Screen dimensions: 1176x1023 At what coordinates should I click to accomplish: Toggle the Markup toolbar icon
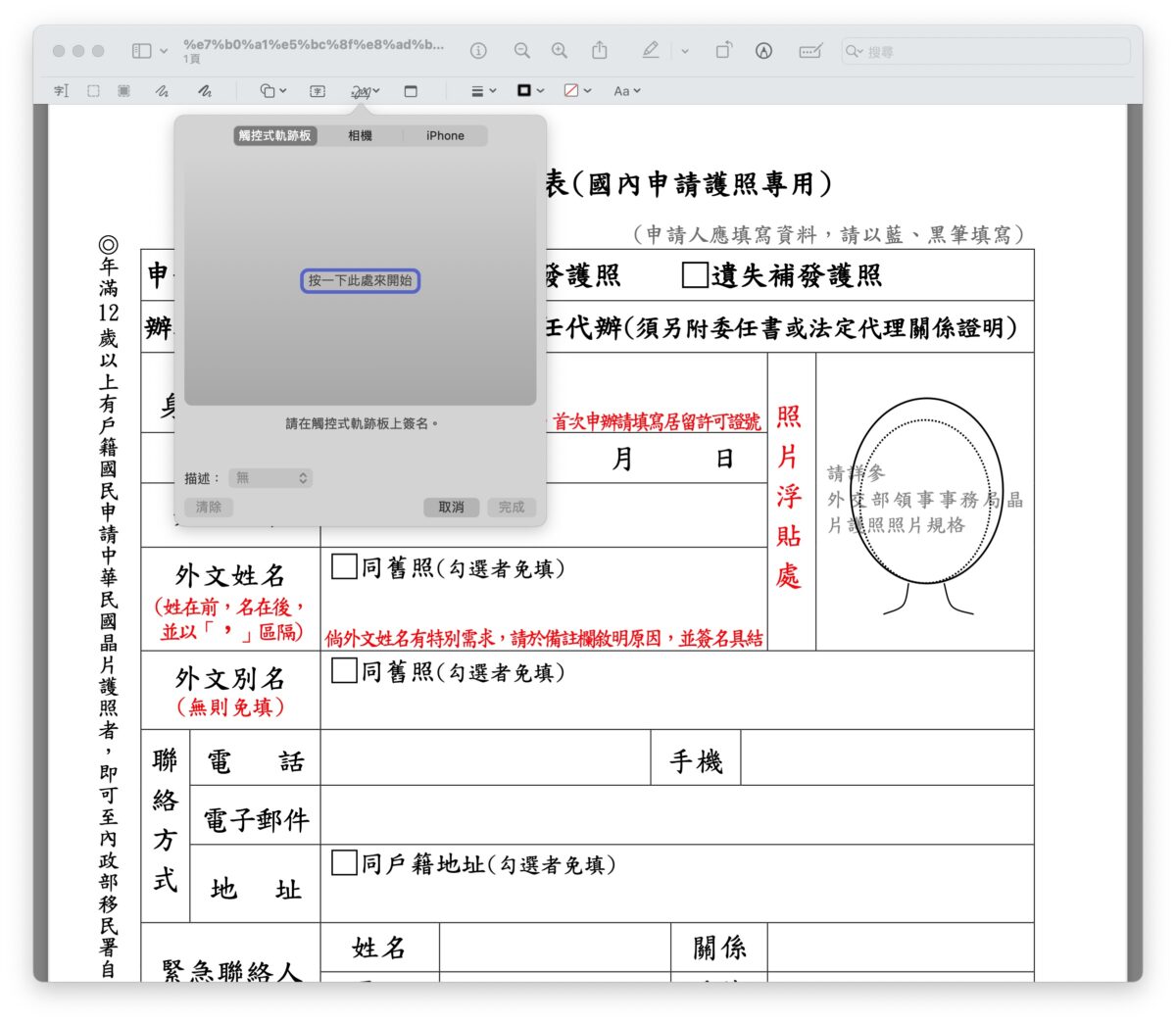[764, 51]
